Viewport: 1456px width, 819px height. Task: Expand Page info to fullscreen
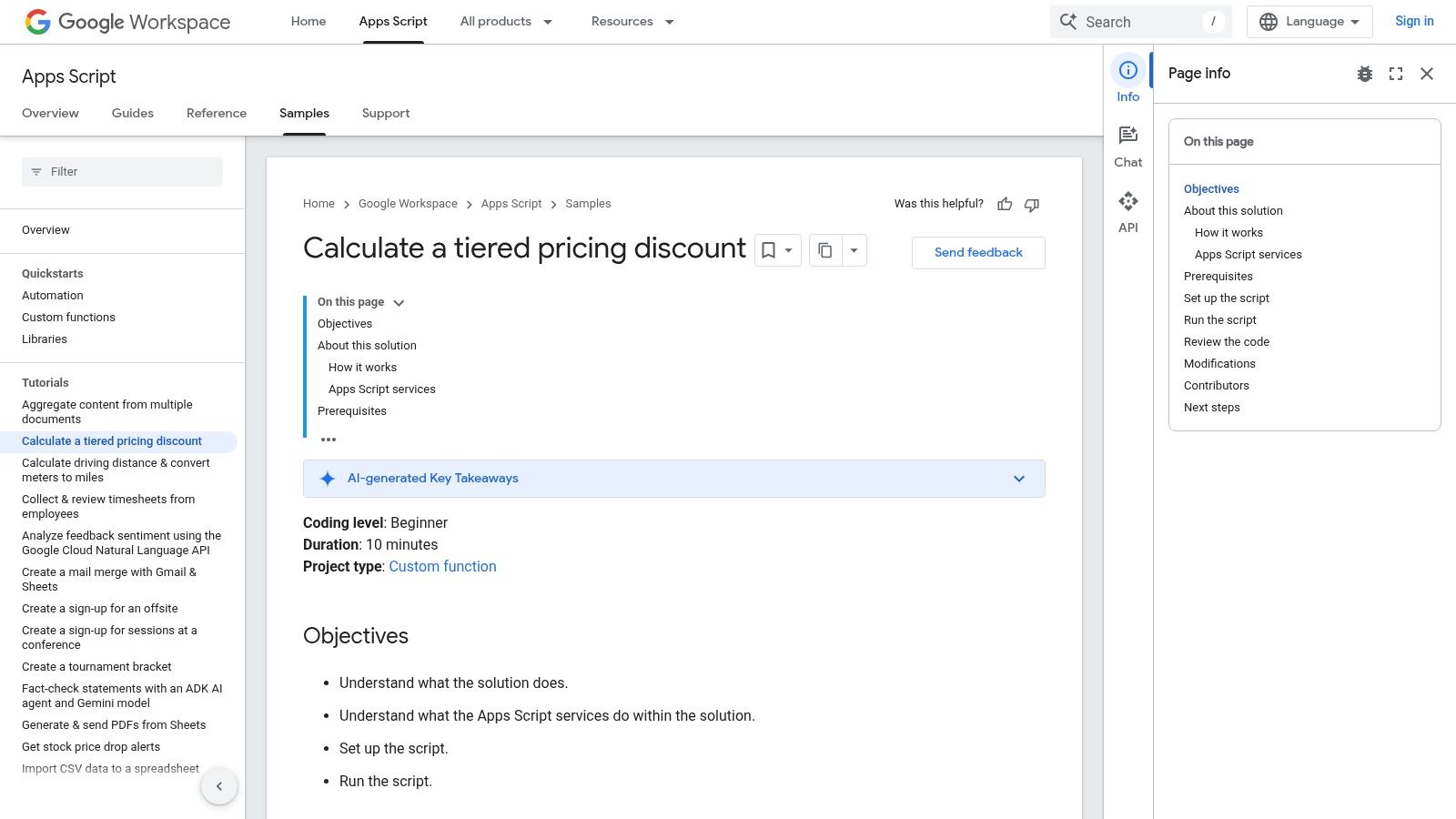1396,74
